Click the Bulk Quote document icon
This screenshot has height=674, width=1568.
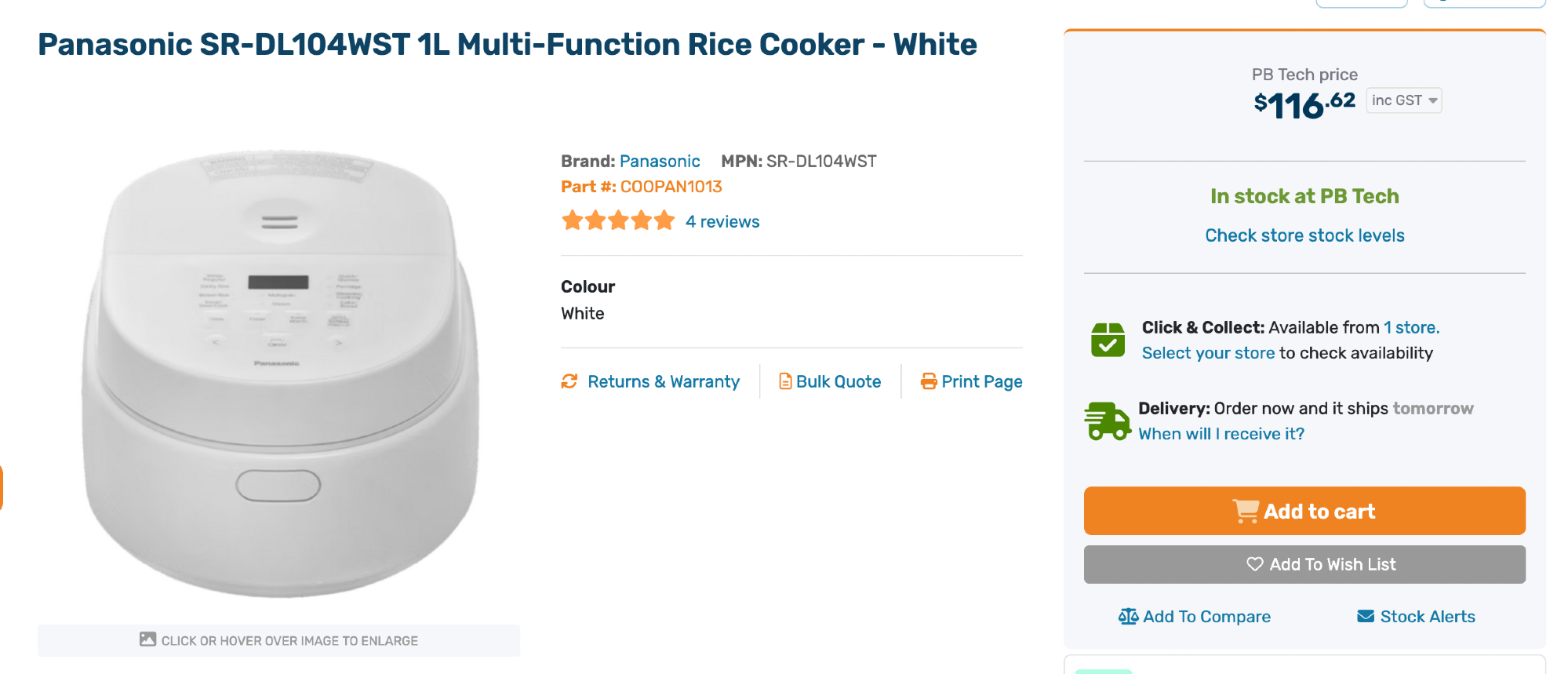point(784,381)
